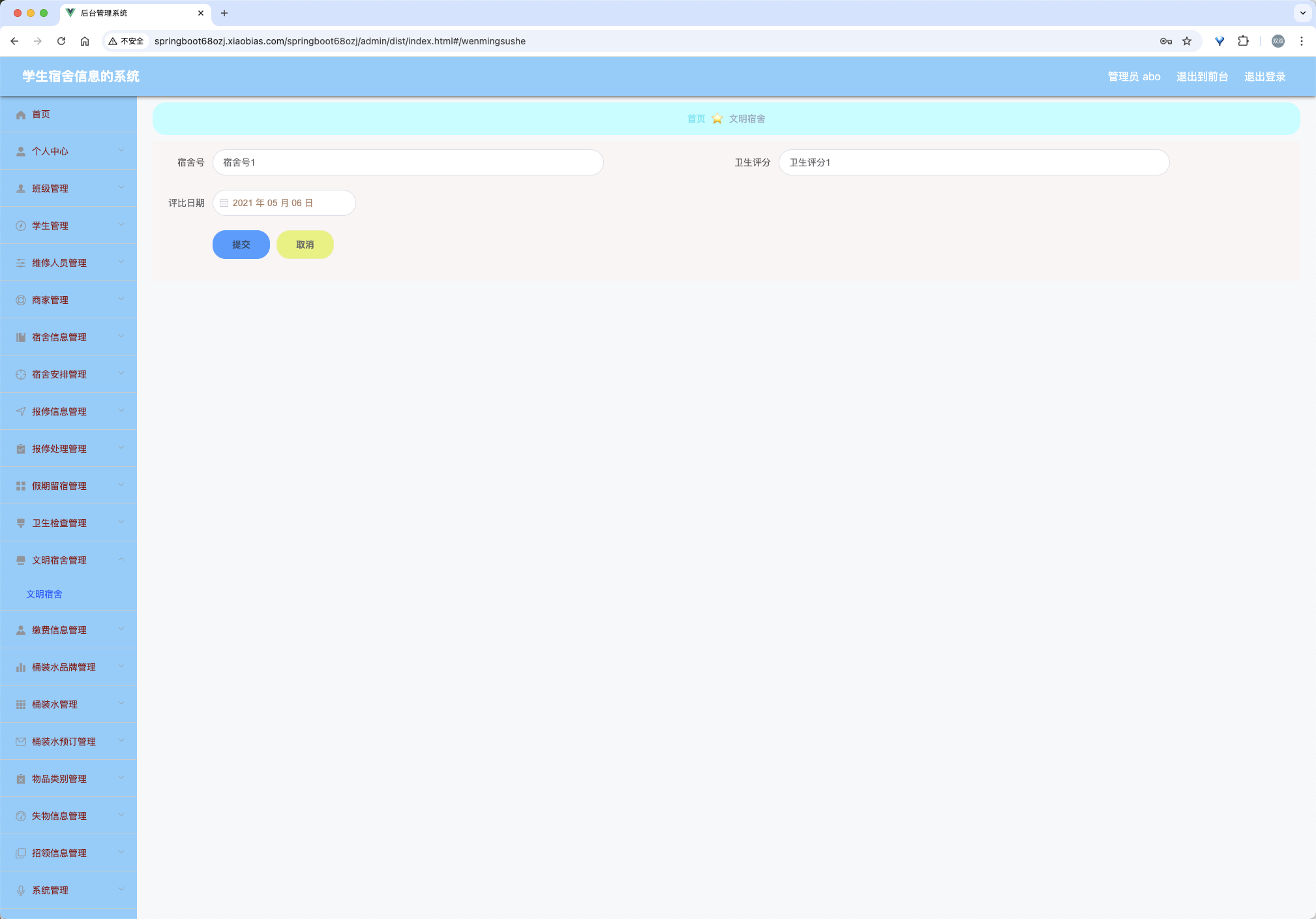This screenshot has width=1316, height=919.
Task: Click the icon beside 宿舍信息管理
Action: [21, 338]
